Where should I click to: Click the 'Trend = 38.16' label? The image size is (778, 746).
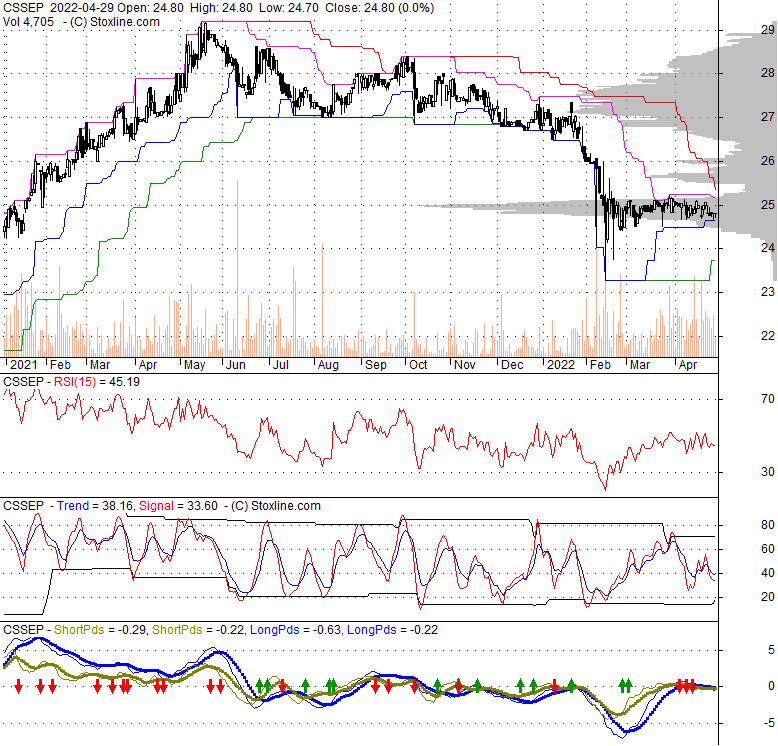point(94,506)
